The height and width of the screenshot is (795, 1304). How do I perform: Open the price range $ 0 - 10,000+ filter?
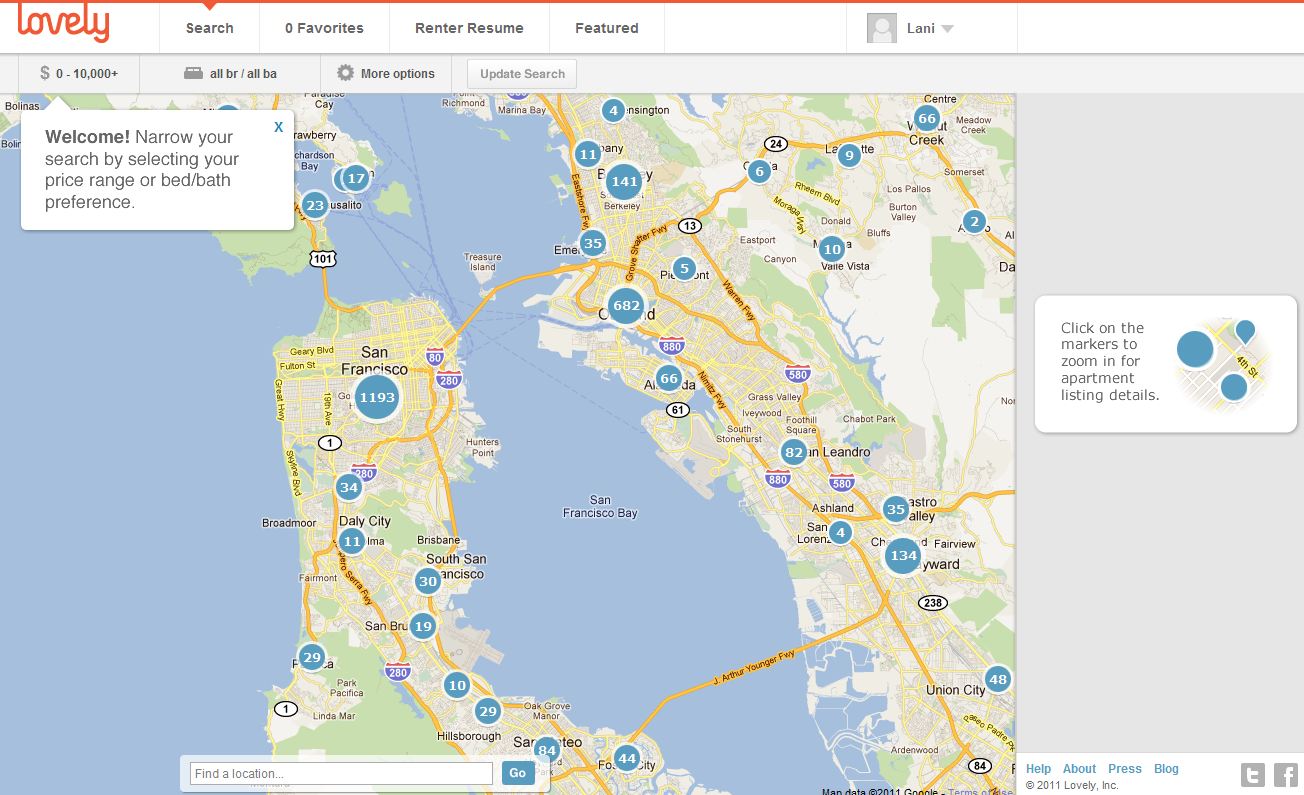[79, 73]
